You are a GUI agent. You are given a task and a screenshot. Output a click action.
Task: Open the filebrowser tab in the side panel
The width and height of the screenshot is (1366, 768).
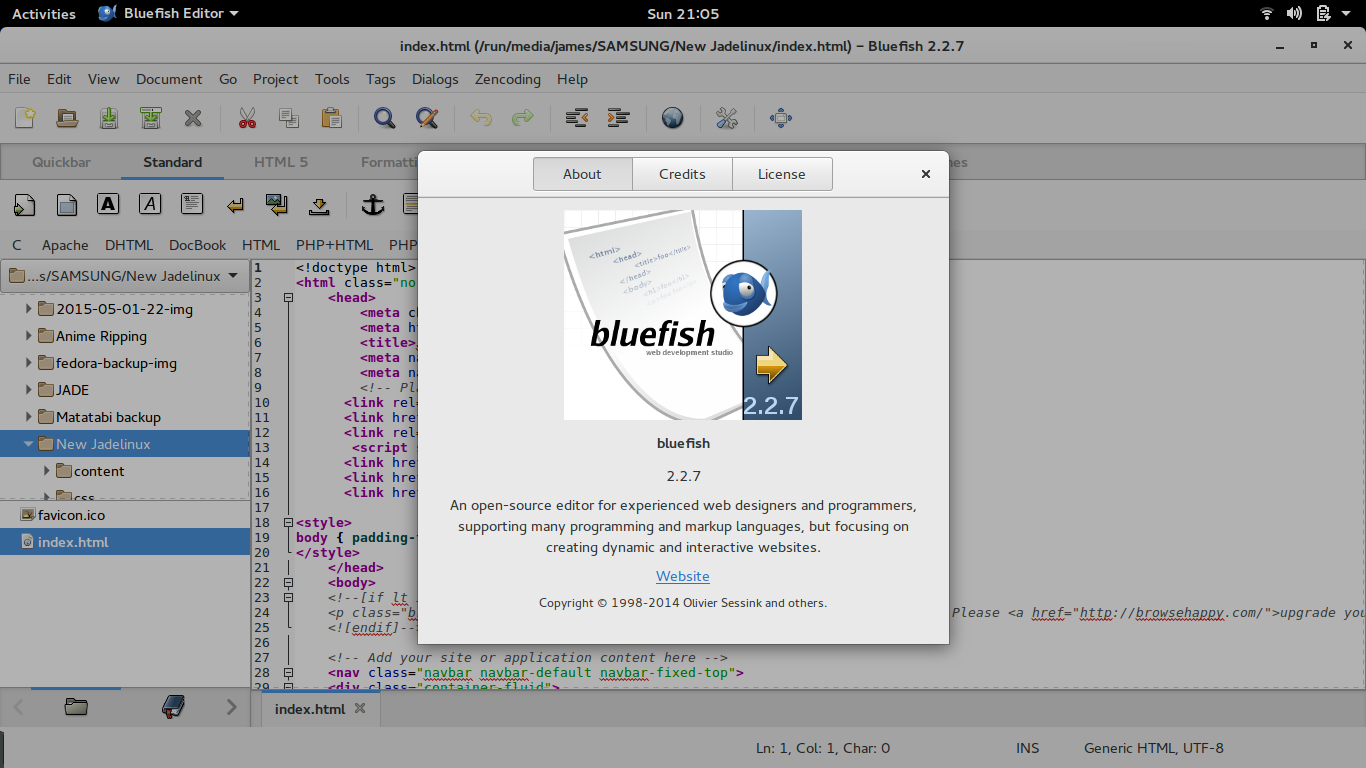click(x=76, y=707)
